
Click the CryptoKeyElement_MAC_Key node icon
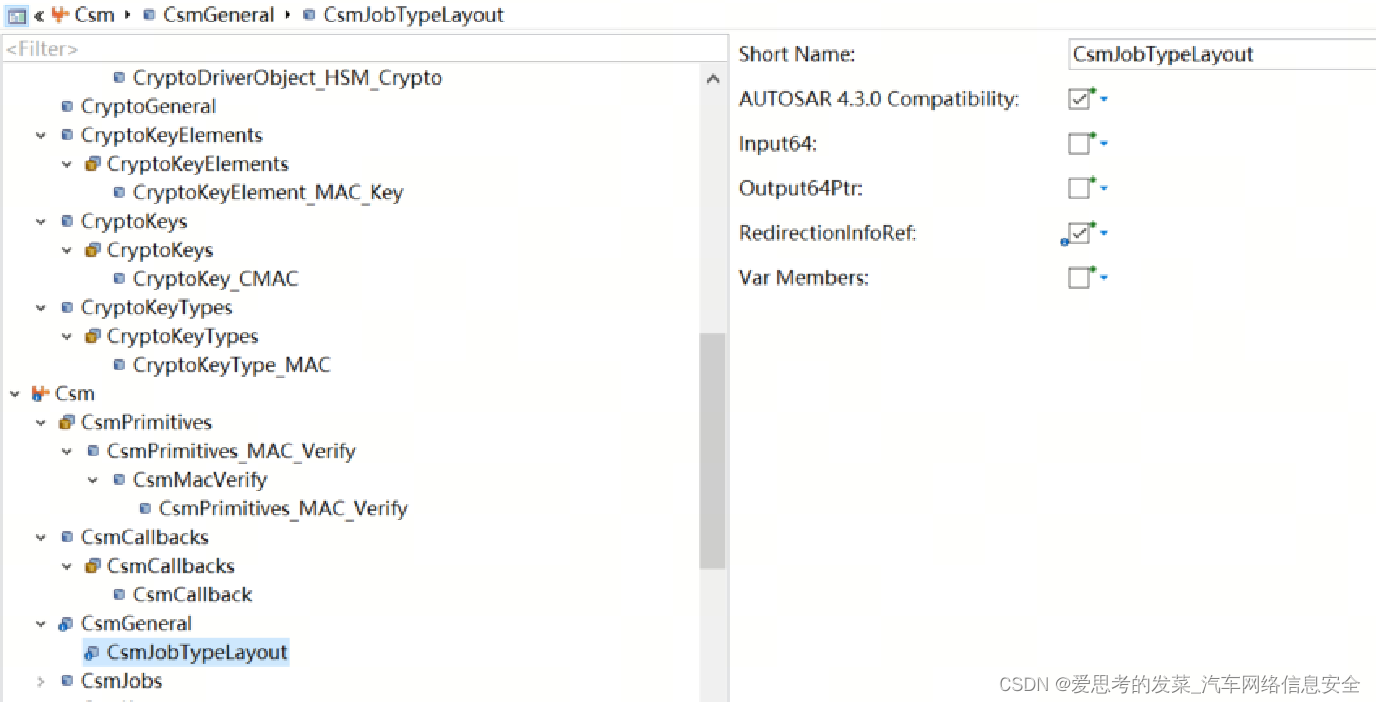click(119, 193)
